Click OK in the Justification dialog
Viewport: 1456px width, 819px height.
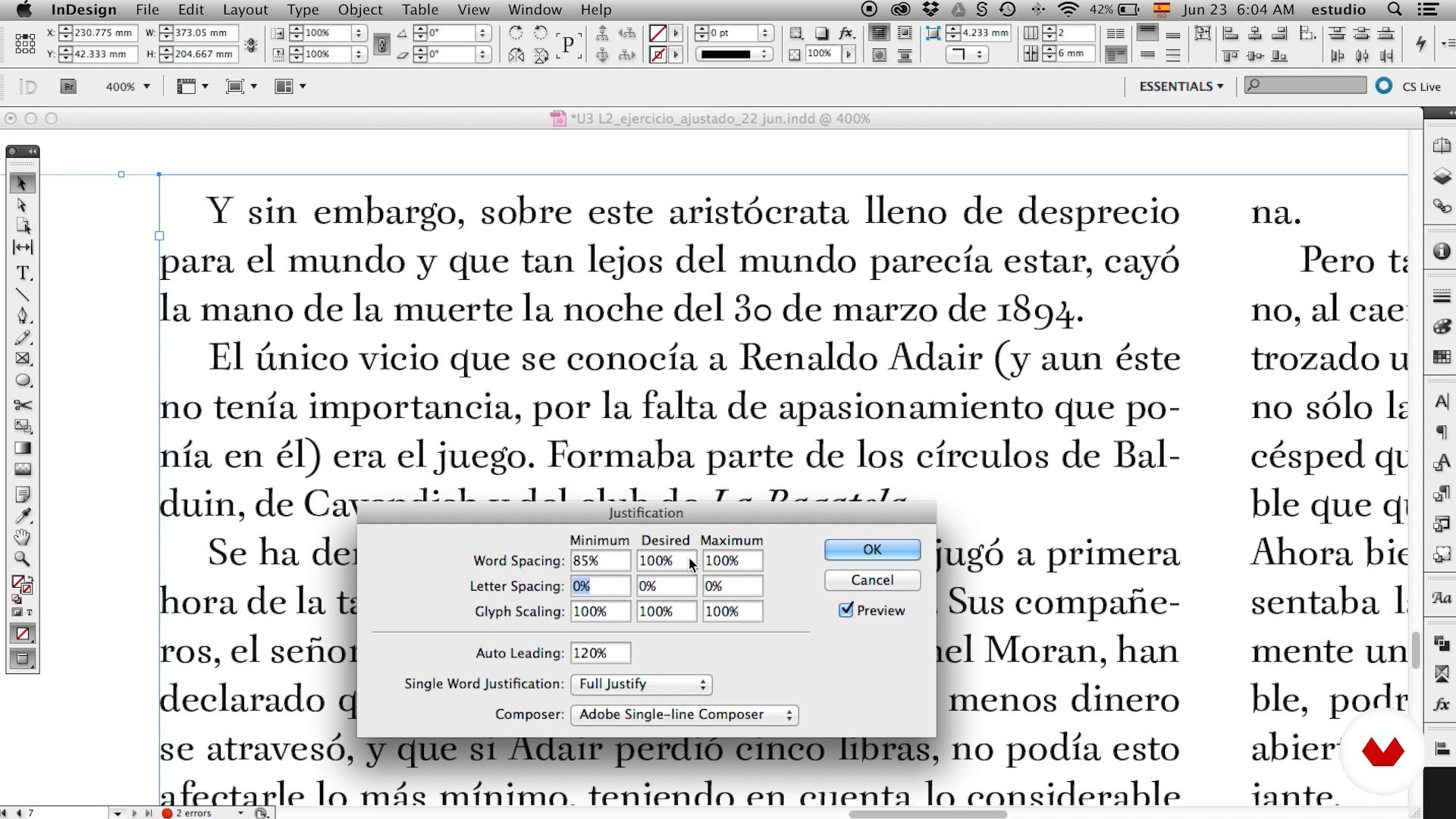[872, 550]
